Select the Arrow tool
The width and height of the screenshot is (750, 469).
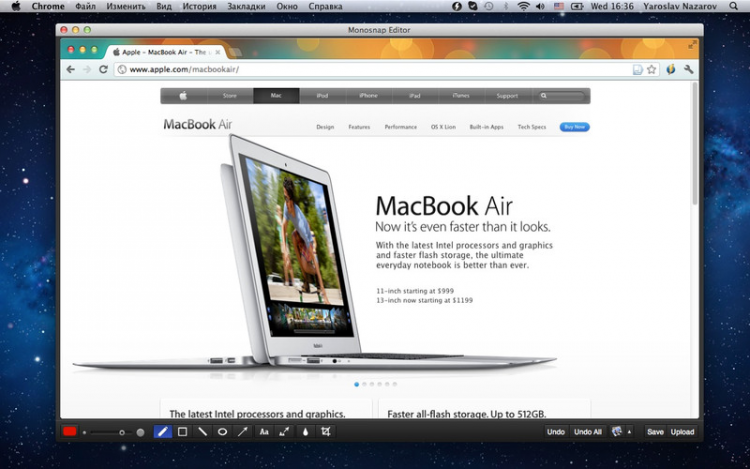[x=242, y=432]
